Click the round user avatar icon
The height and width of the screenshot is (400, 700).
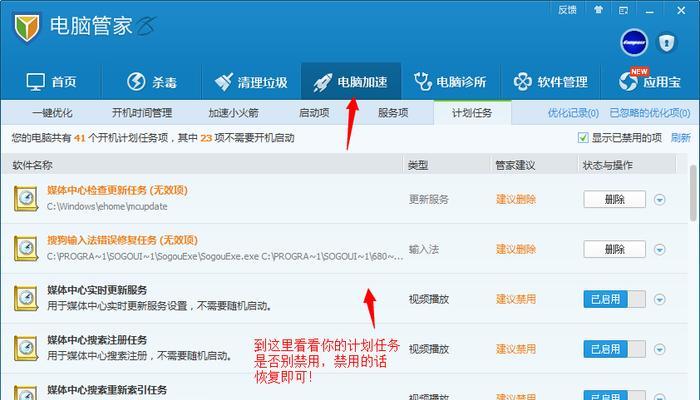(x=634, y=43)
